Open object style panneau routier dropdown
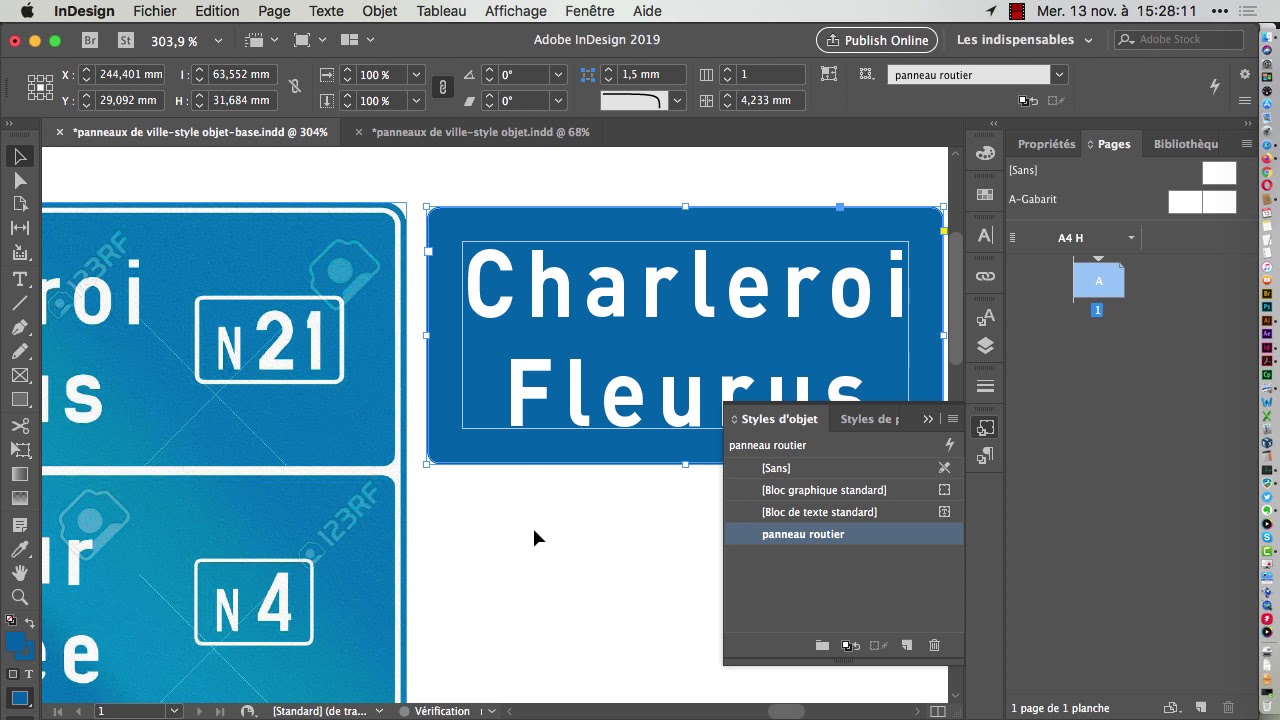Image resolution: width=1280 pixels, height=720 pixels. [x=1059, y=75]
